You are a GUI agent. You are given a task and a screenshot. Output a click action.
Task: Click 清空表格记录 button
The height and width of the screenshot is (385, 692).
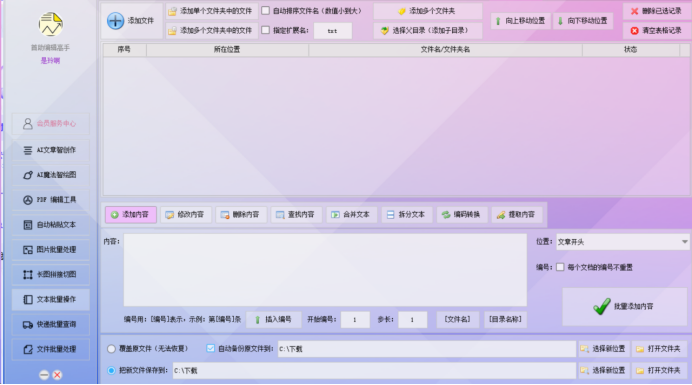tap(657, 30)
